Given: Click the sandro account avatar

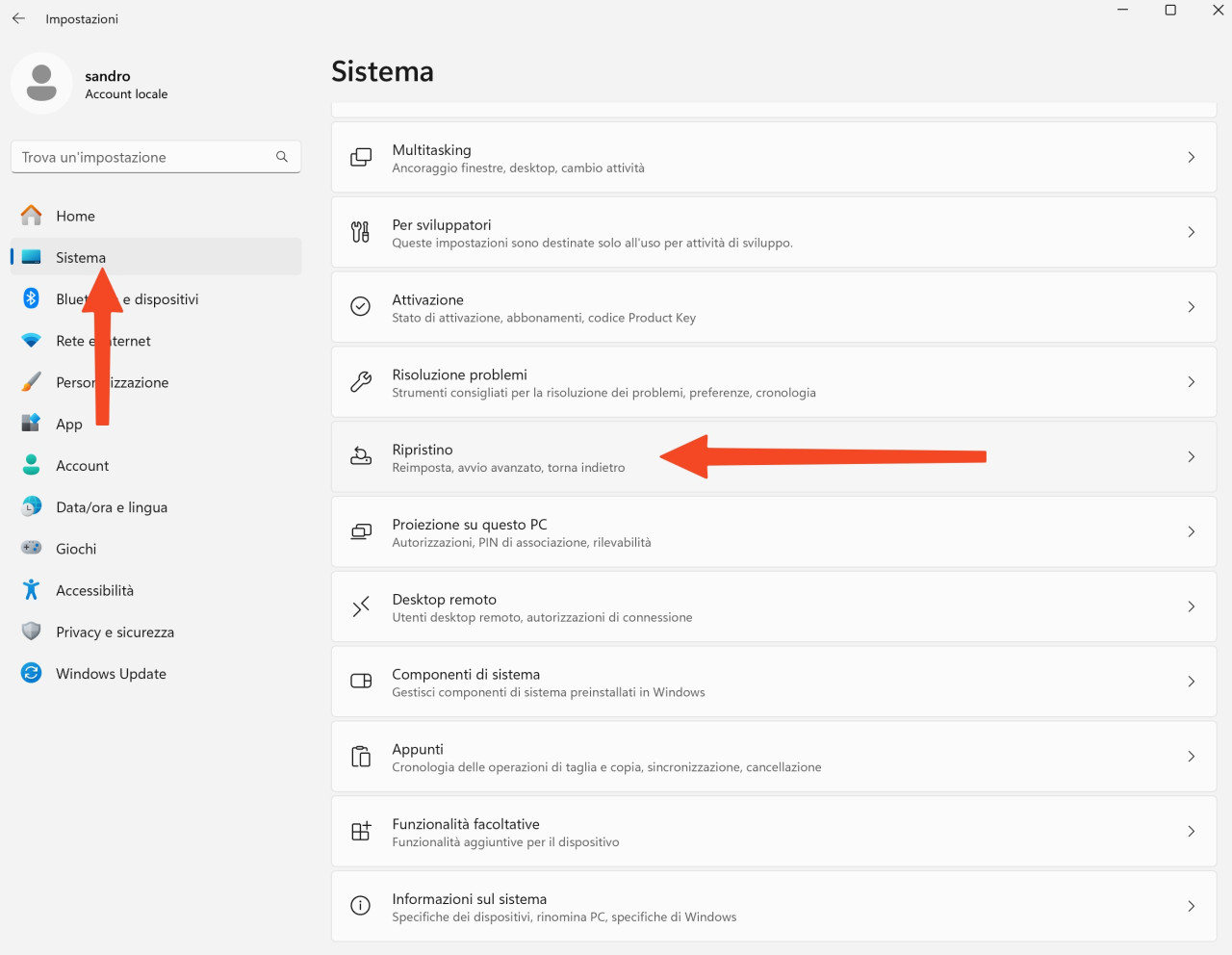Looking at the screenshot, I should coord(41,83).
